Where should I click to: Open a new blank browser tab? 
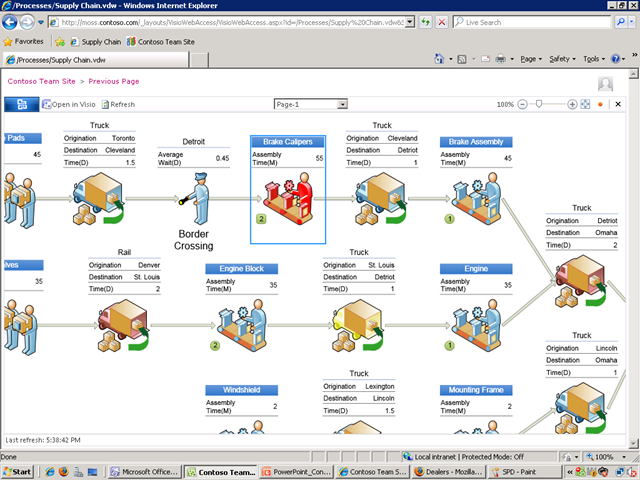click(199, 60)
